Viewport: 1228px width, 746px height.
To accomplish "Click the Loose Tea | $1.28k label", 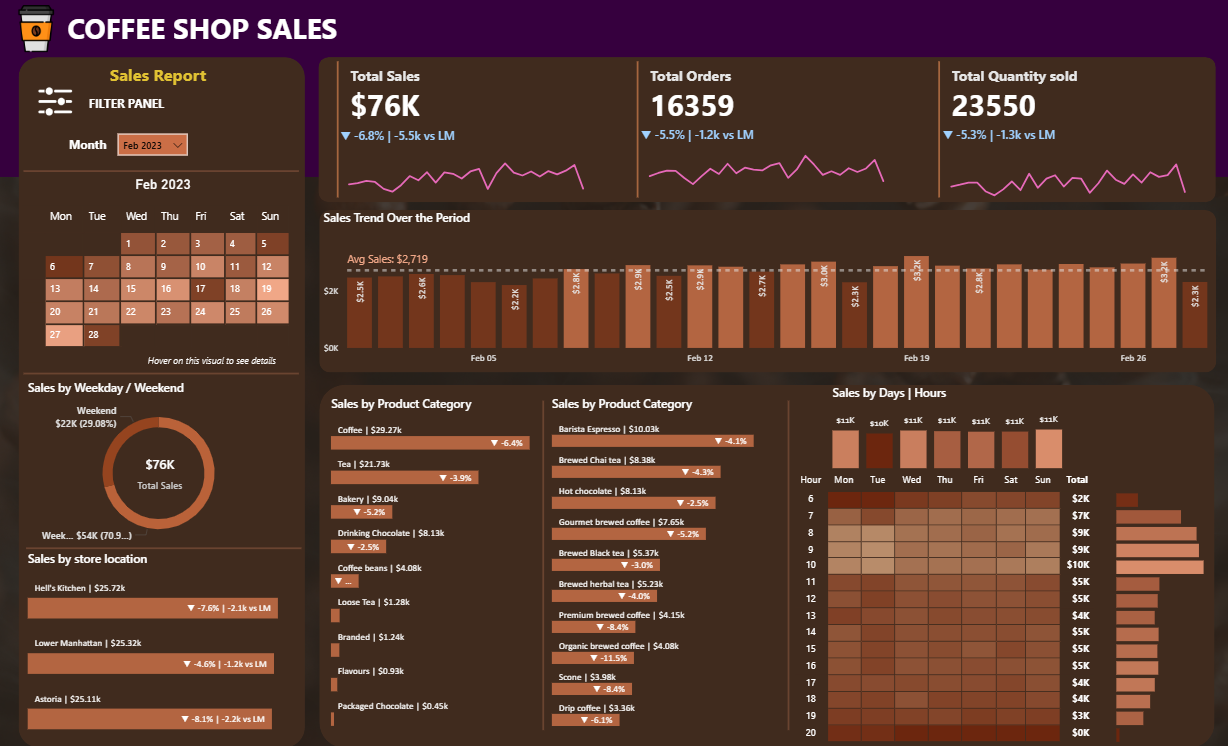I will [374, 602].
